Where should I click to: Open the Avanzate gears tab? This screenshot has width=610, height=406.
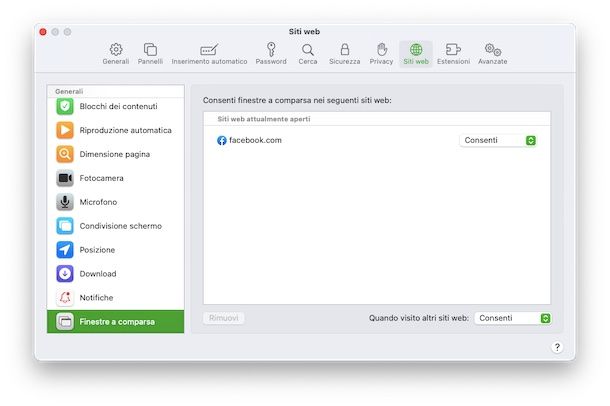pos(493,54)
